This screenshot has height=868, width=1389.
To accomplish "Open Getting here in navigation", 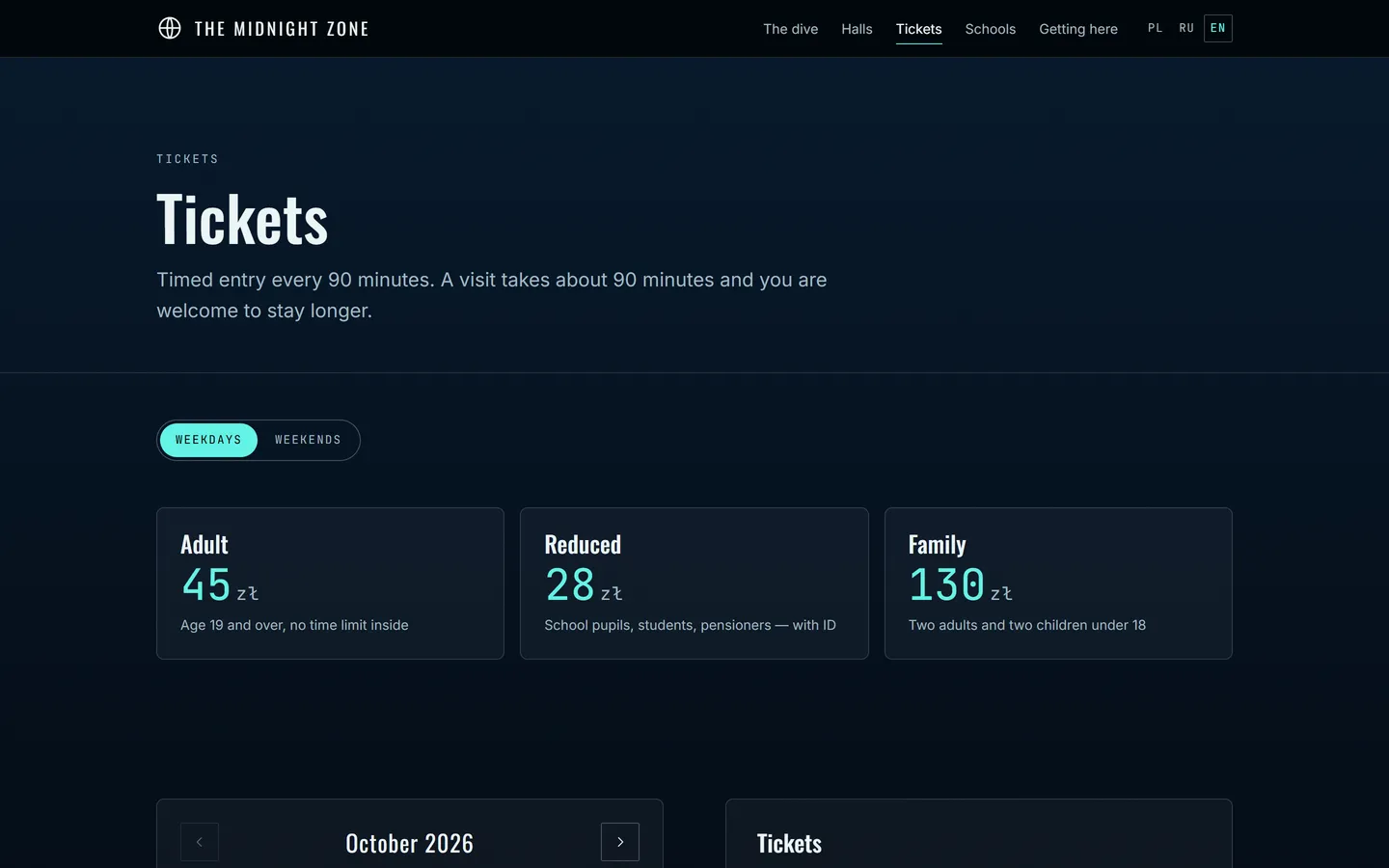I will tap(1078, 29).
